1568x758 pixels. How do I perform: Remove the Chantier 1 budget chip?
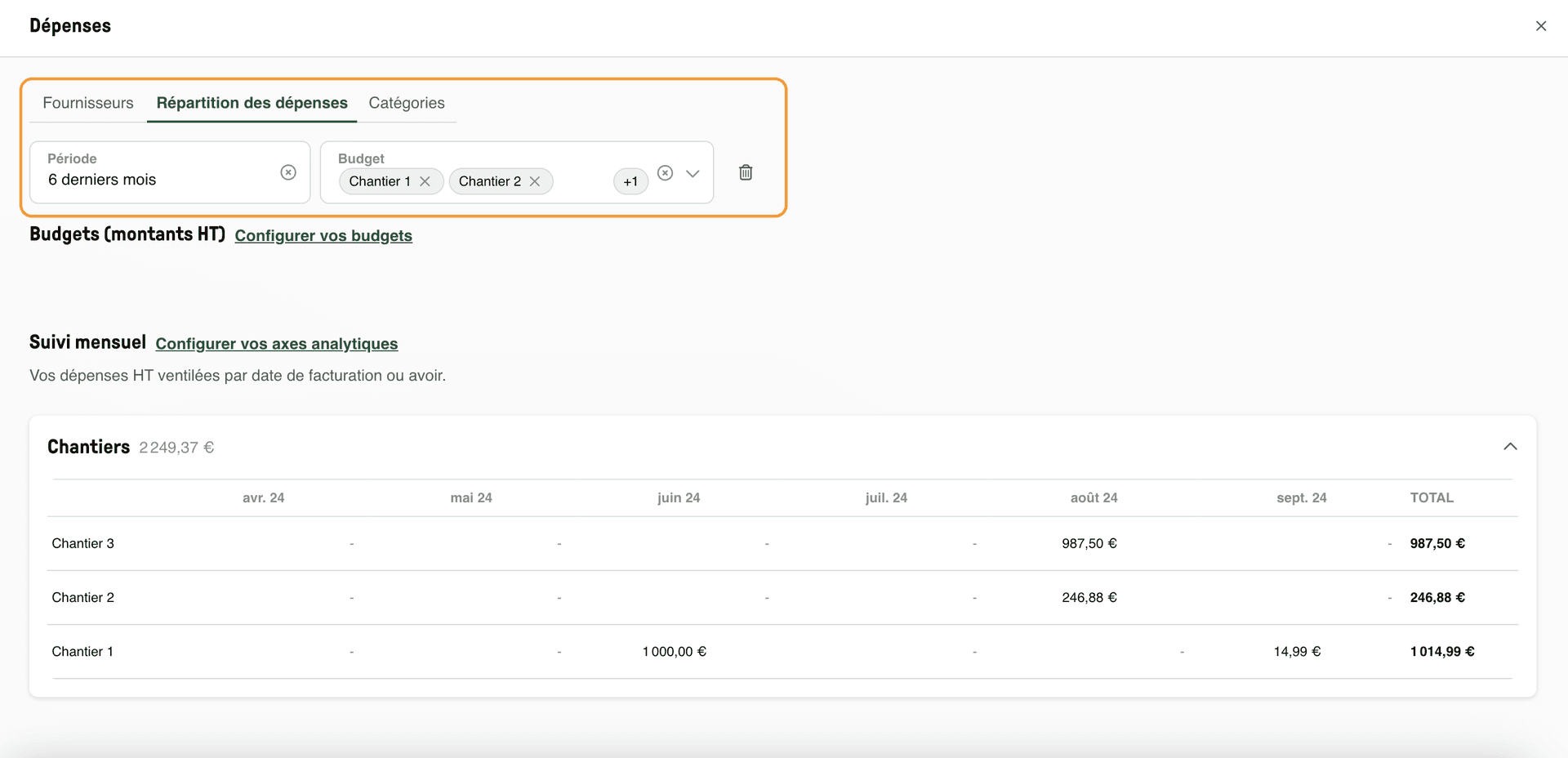(425, 181)
